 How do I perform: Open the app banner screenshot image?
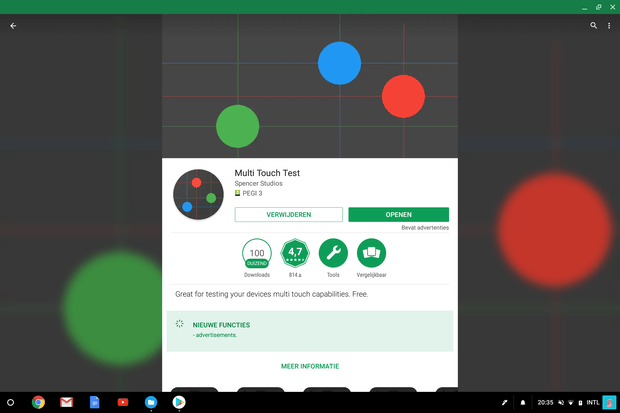[310, 86]
